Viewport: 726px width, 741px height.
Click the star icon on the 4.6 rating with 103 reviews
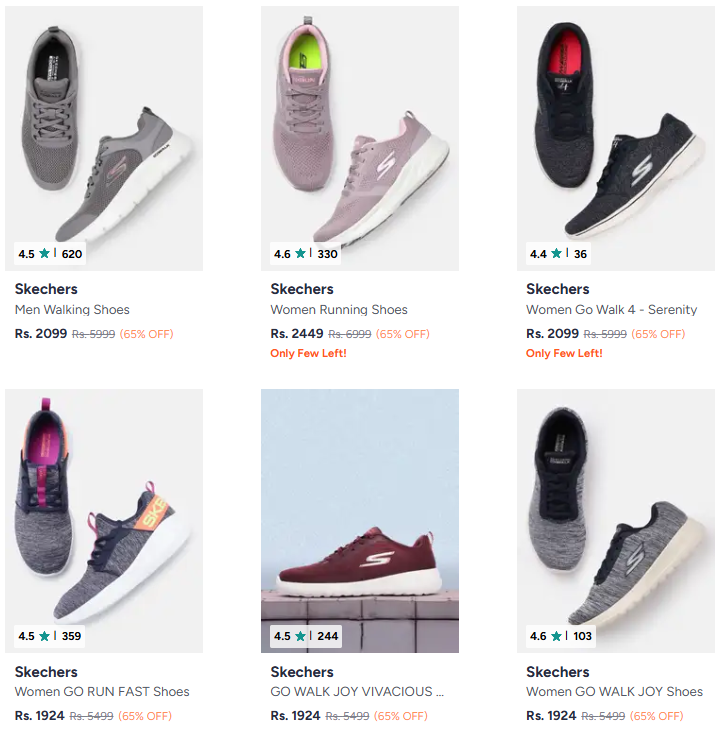[556, 636]
